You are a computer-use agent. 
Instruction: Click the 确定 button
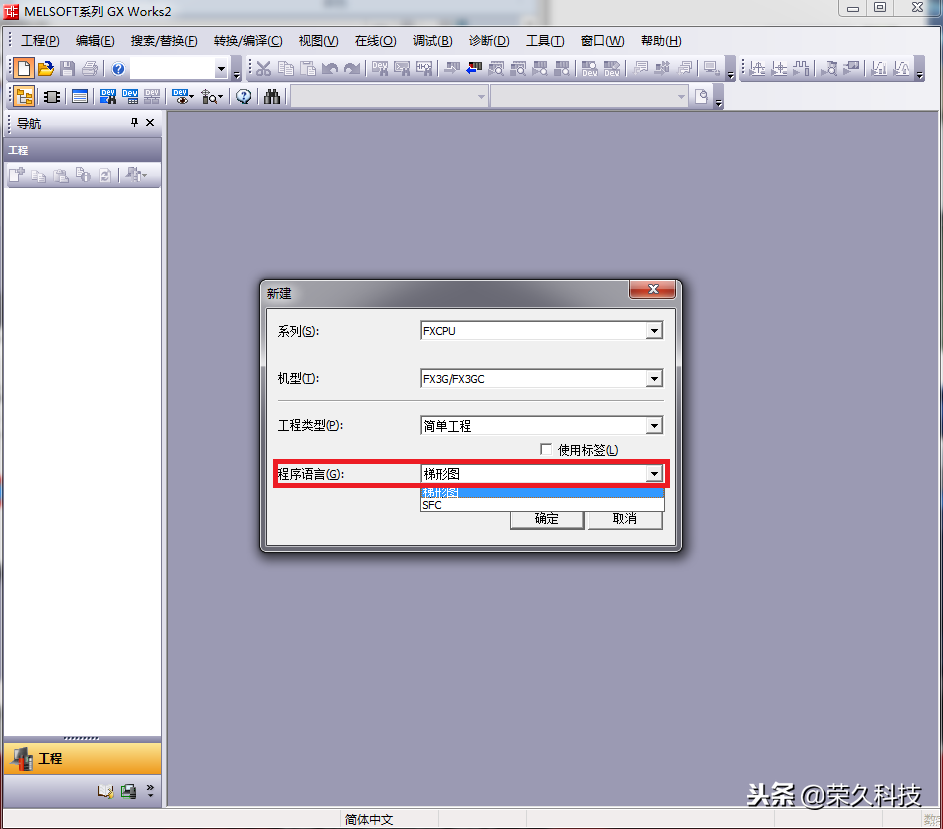[x=546, y=519]
